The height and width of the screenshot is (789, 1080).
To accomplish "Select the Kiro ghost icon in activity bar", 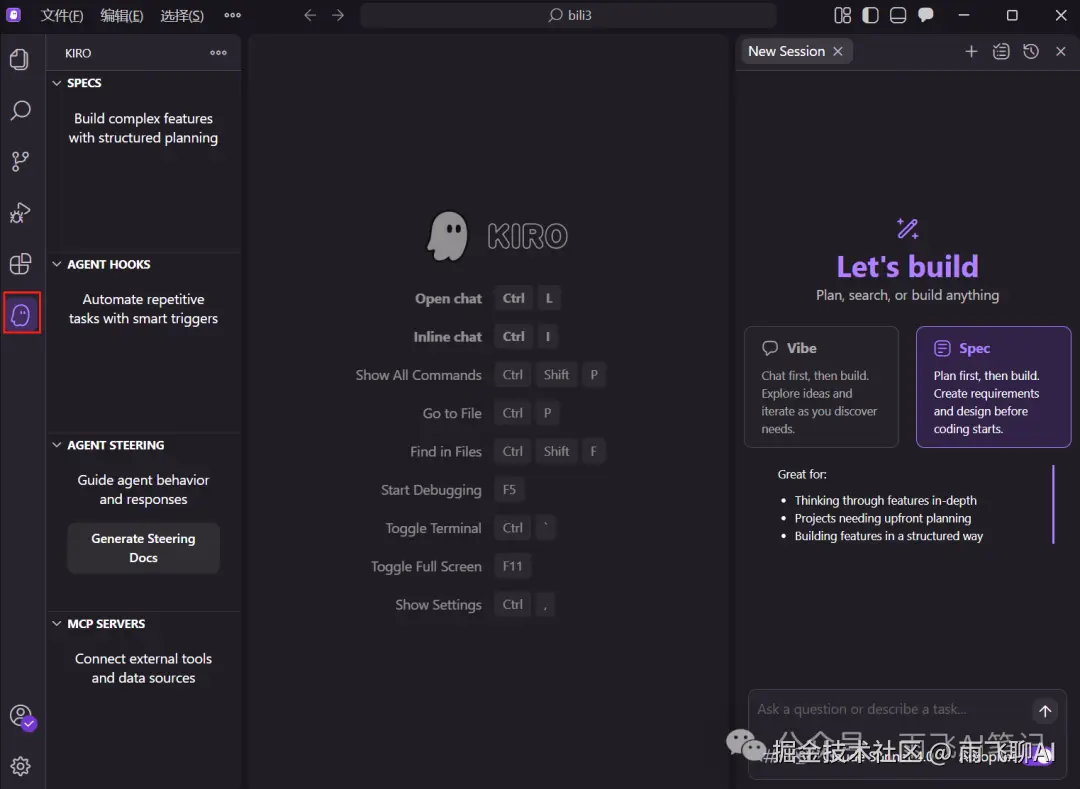I will (x=21, y=314).
